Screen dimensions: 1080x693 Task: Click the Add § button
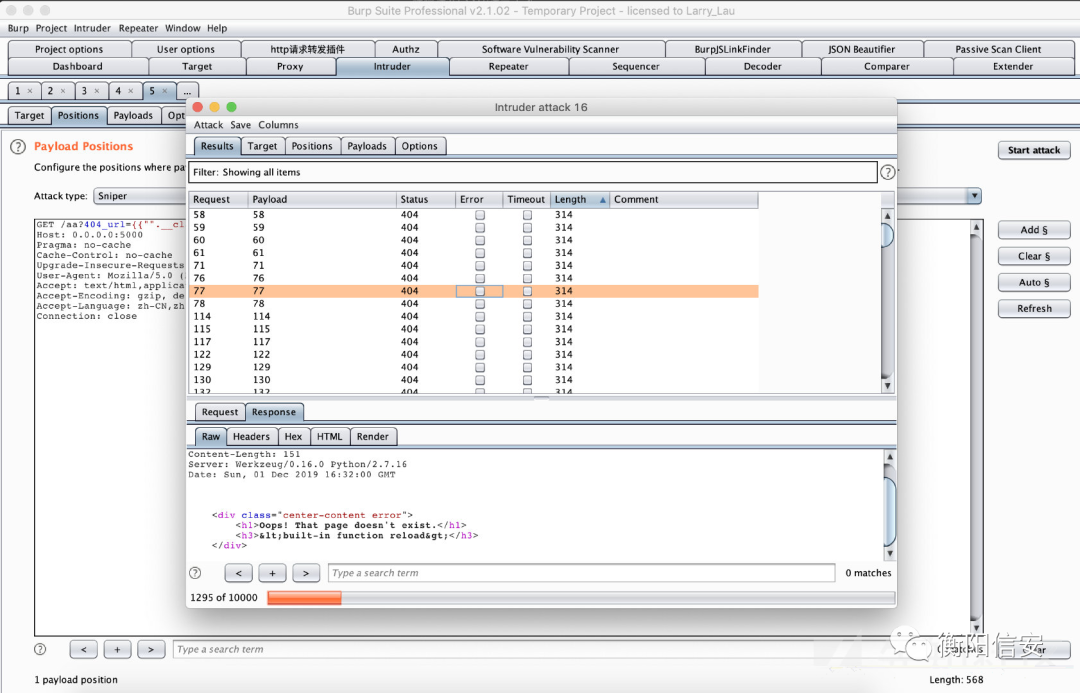[x=1034, y=230]
